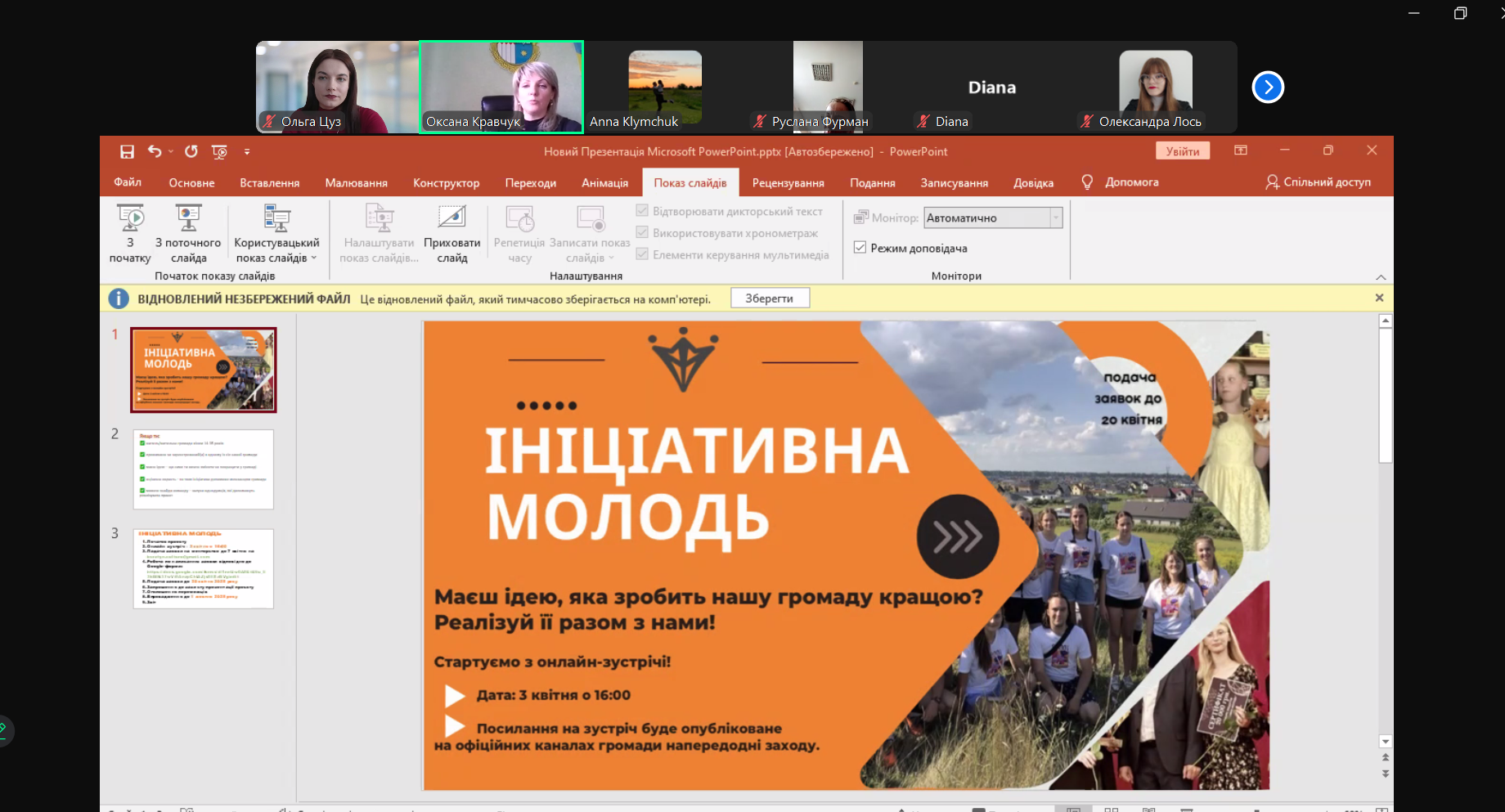
Task: Toggle Відтворювати дикторський текст checkbox
Action: coord(642,211)
